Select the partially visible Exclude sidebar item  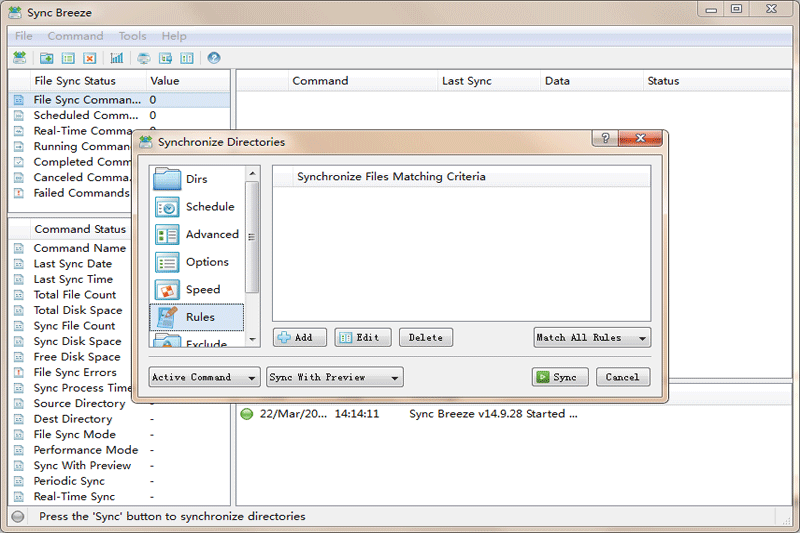tap(196, 341)
